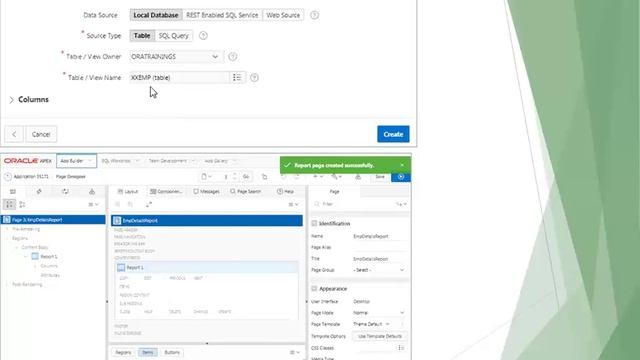
Task: Go up to Application home icon
Action: pyautogui.click(x=7, y=177)
